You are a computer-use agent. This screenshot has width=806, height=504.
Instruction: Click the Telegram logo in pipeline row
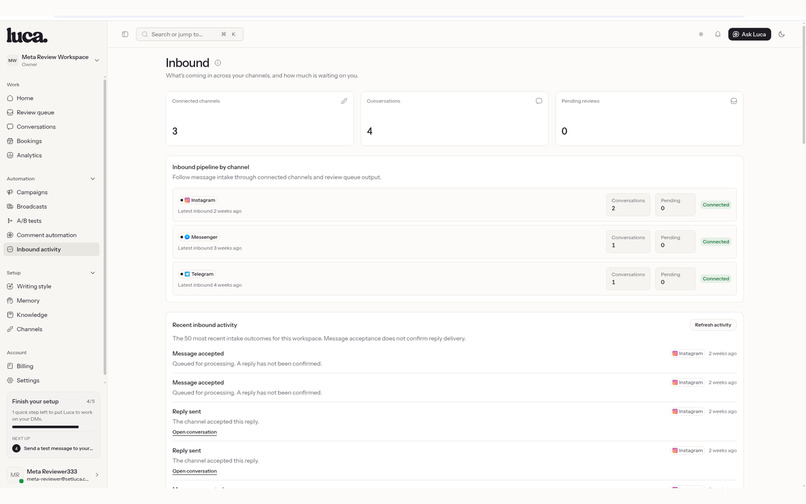[x=187, y=274]
